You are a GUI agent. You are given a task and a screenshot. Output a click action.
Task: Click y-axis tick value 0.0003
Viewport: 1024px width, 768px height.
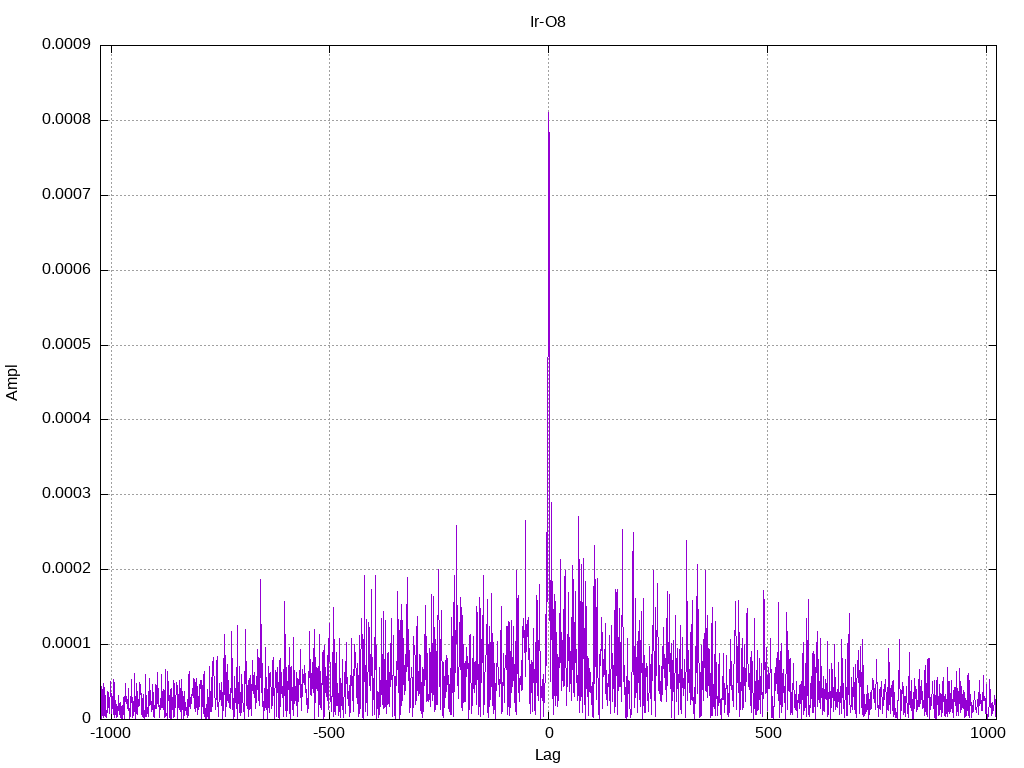point(66,494)
